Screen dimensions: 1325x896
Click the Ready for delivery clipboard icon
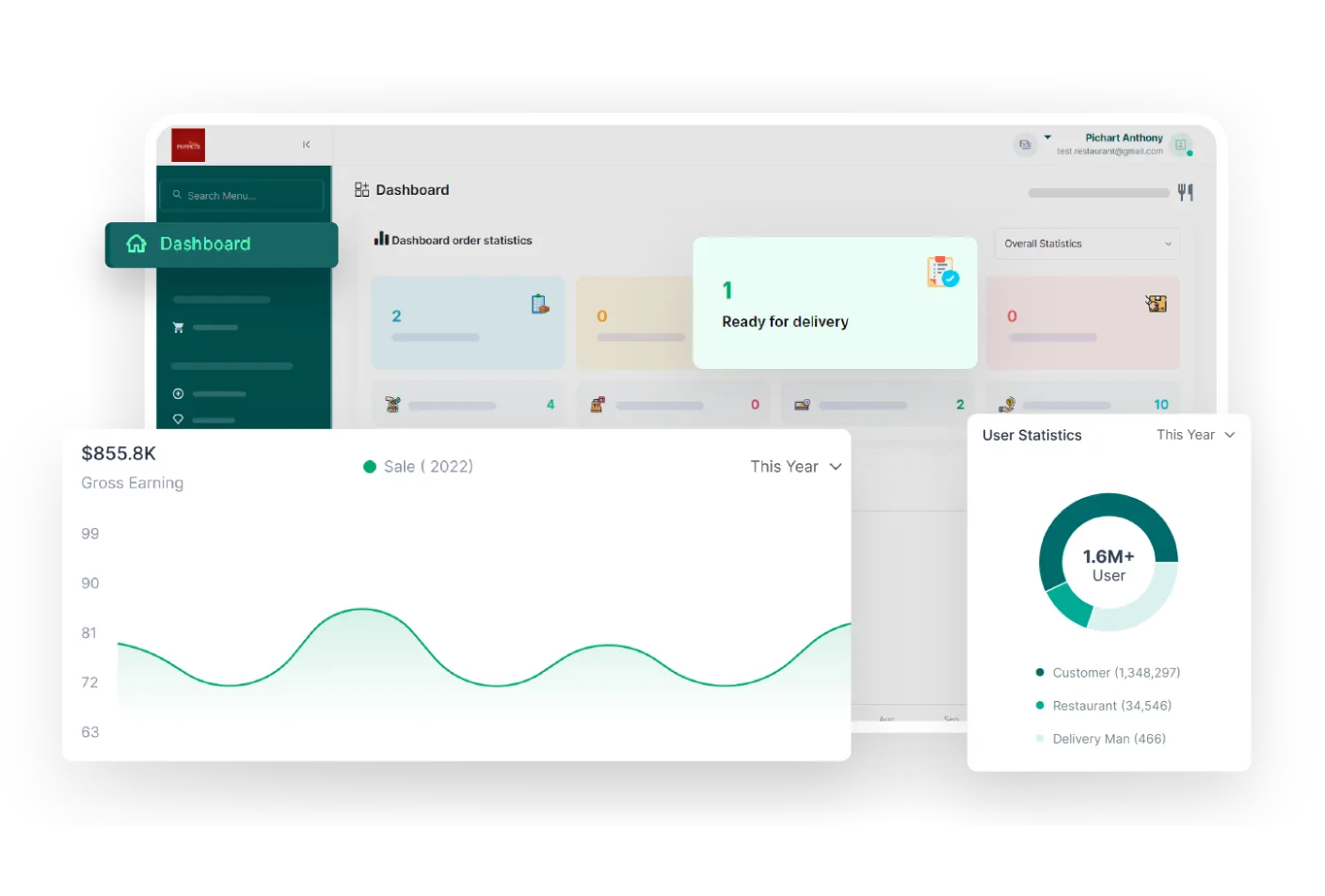click(x=942, y=272)
